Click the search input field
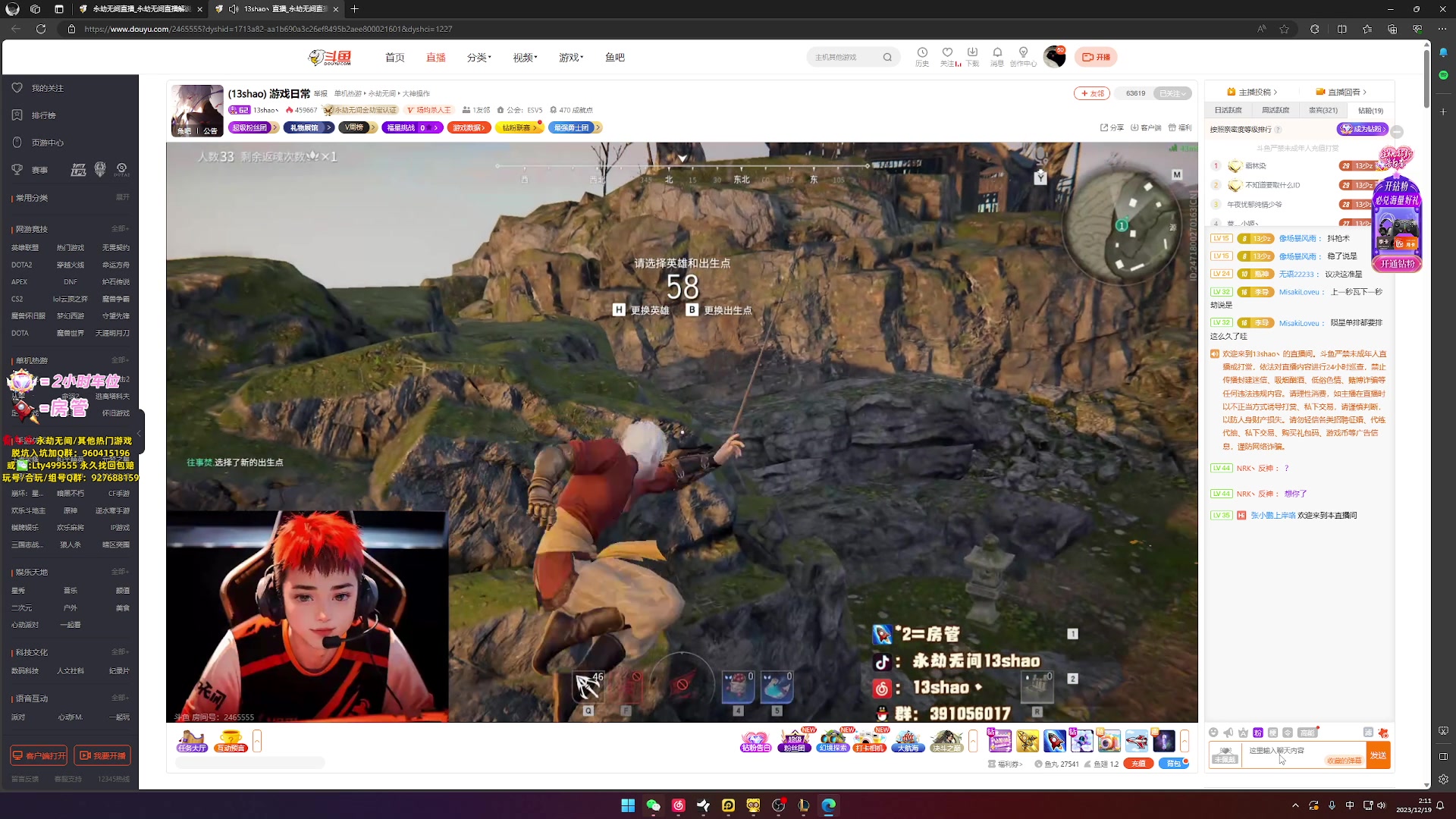1456x819 pixels. point(846,57)
